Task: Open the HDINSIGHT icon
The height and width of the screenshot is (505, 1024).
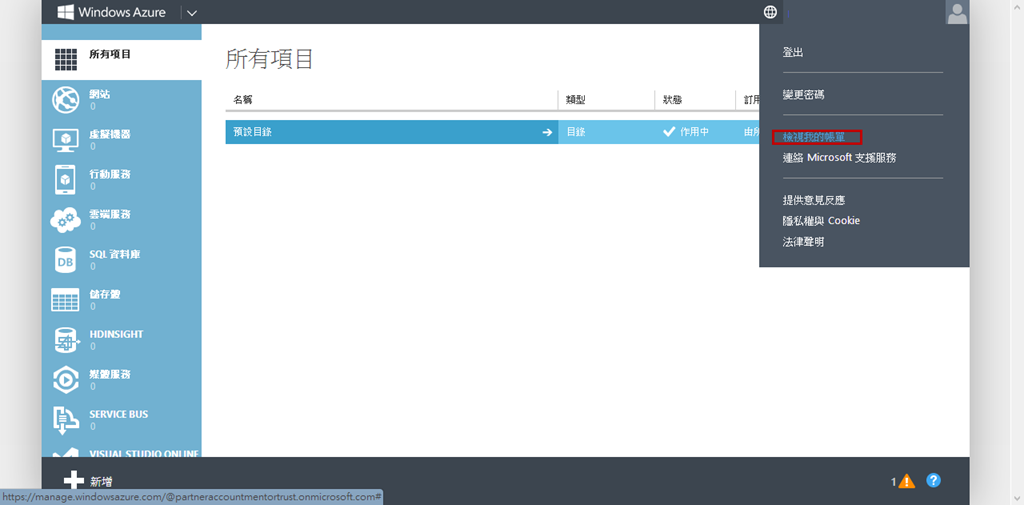Action: pyautogui.click(x=65, y=340)
